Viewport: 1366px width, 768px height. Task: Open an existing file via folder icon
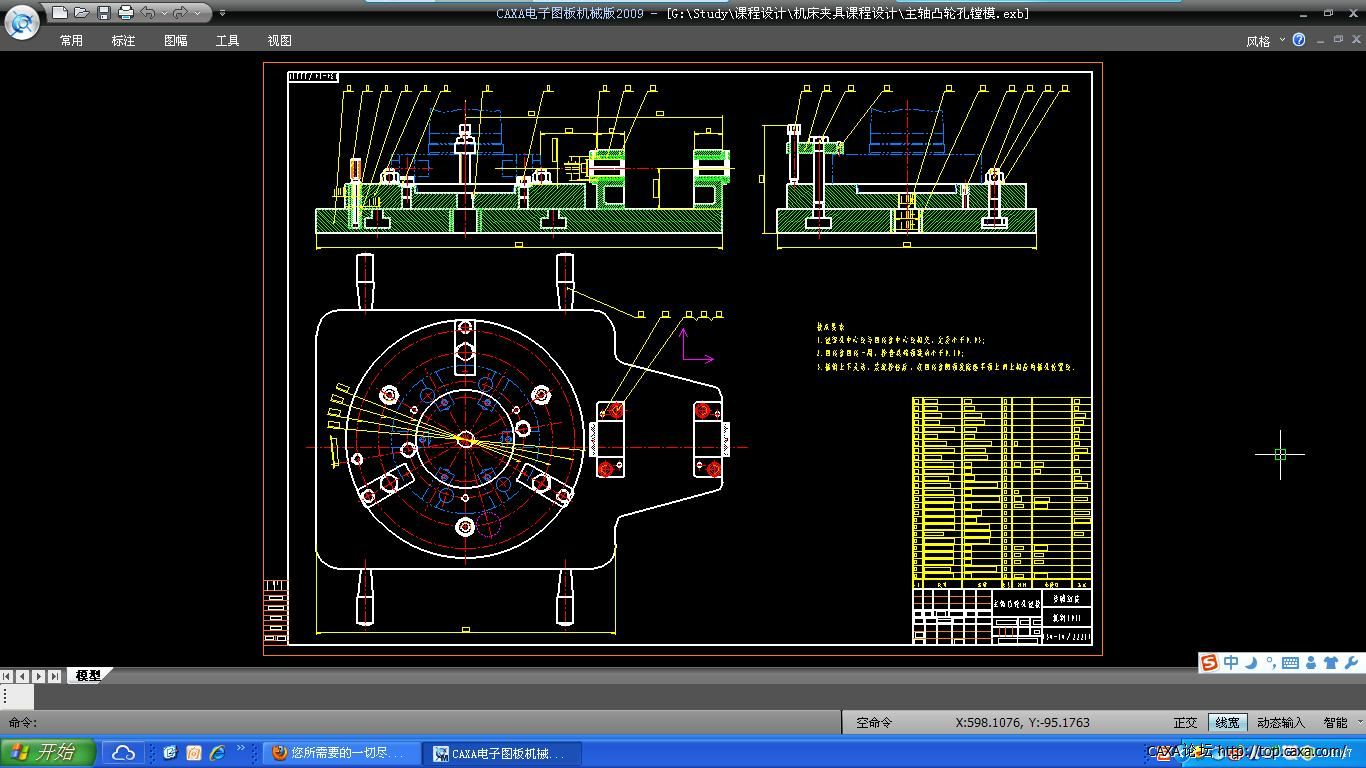(x=81, y=13)
